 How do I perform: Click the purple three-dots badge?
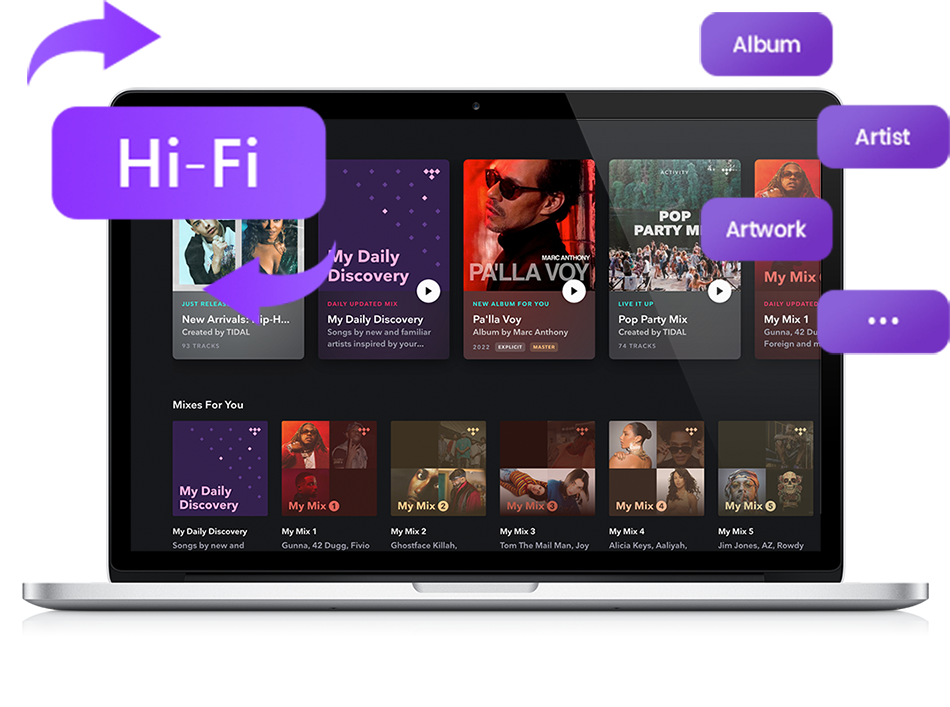pyautogui.click(x=883, y=321)
